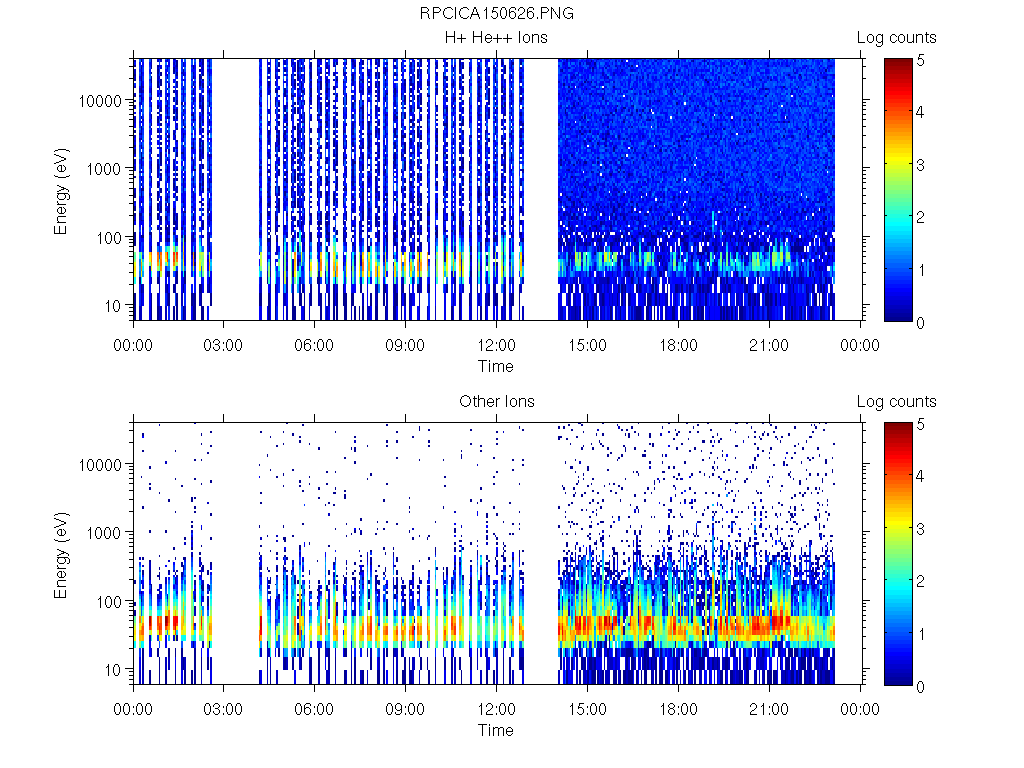Click the color scale bar of H+ He++ plot
This screenshot has width=1024, height=768.
898,190
